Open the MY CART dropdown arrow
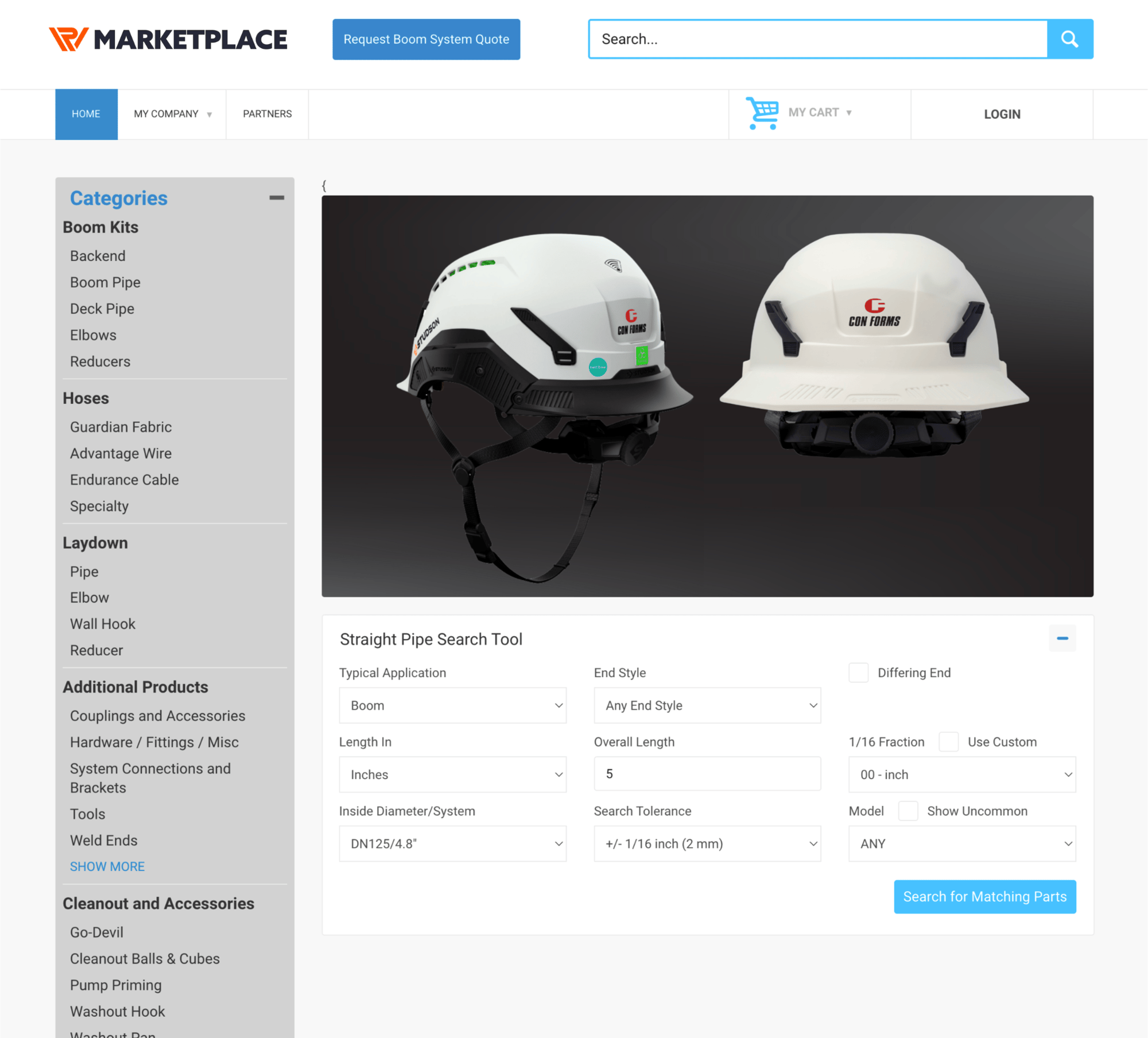Image resolution: width=1148 pixels, height=1038 pixels. 850,112
